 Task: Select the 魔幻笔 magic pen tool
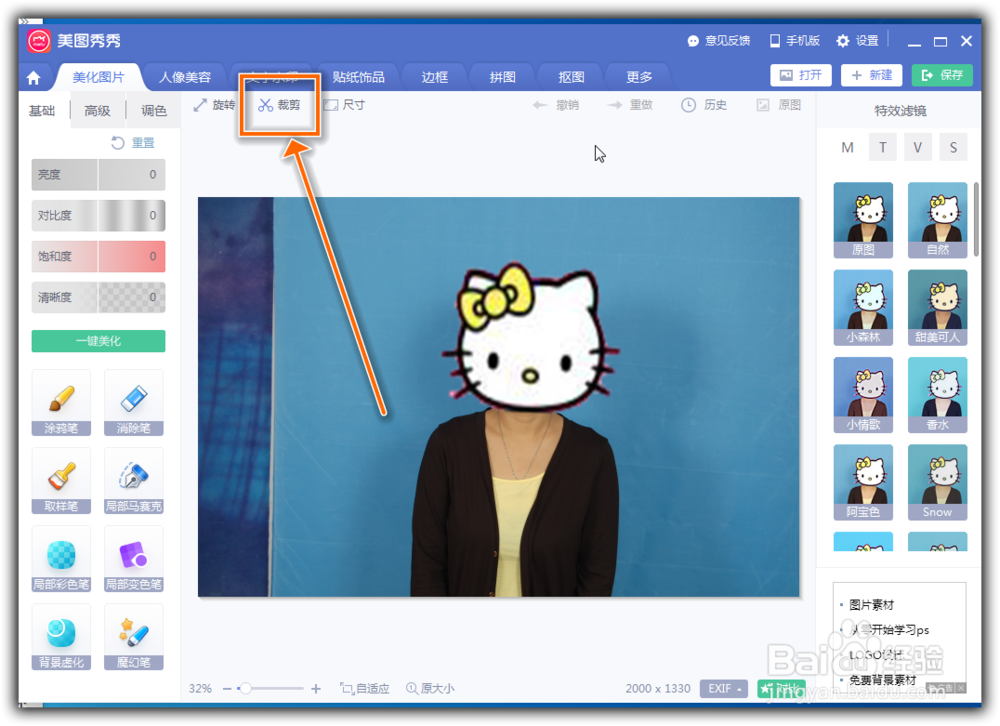pyautogui.click(x=134, y=637)
